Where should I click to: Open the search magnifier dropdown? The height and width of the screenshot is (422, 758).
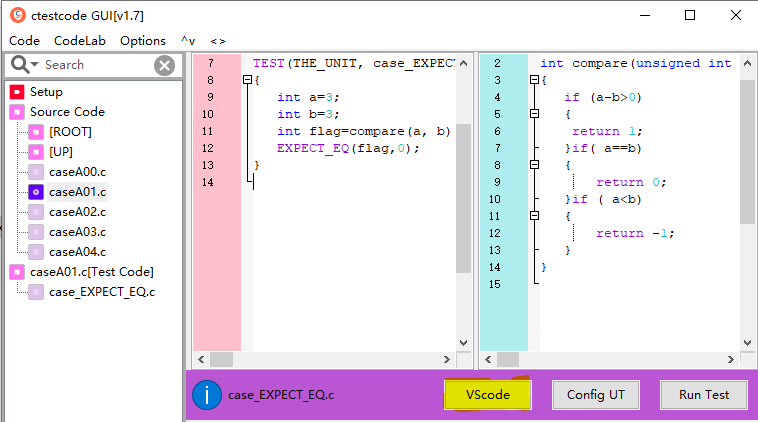[25, 65]
